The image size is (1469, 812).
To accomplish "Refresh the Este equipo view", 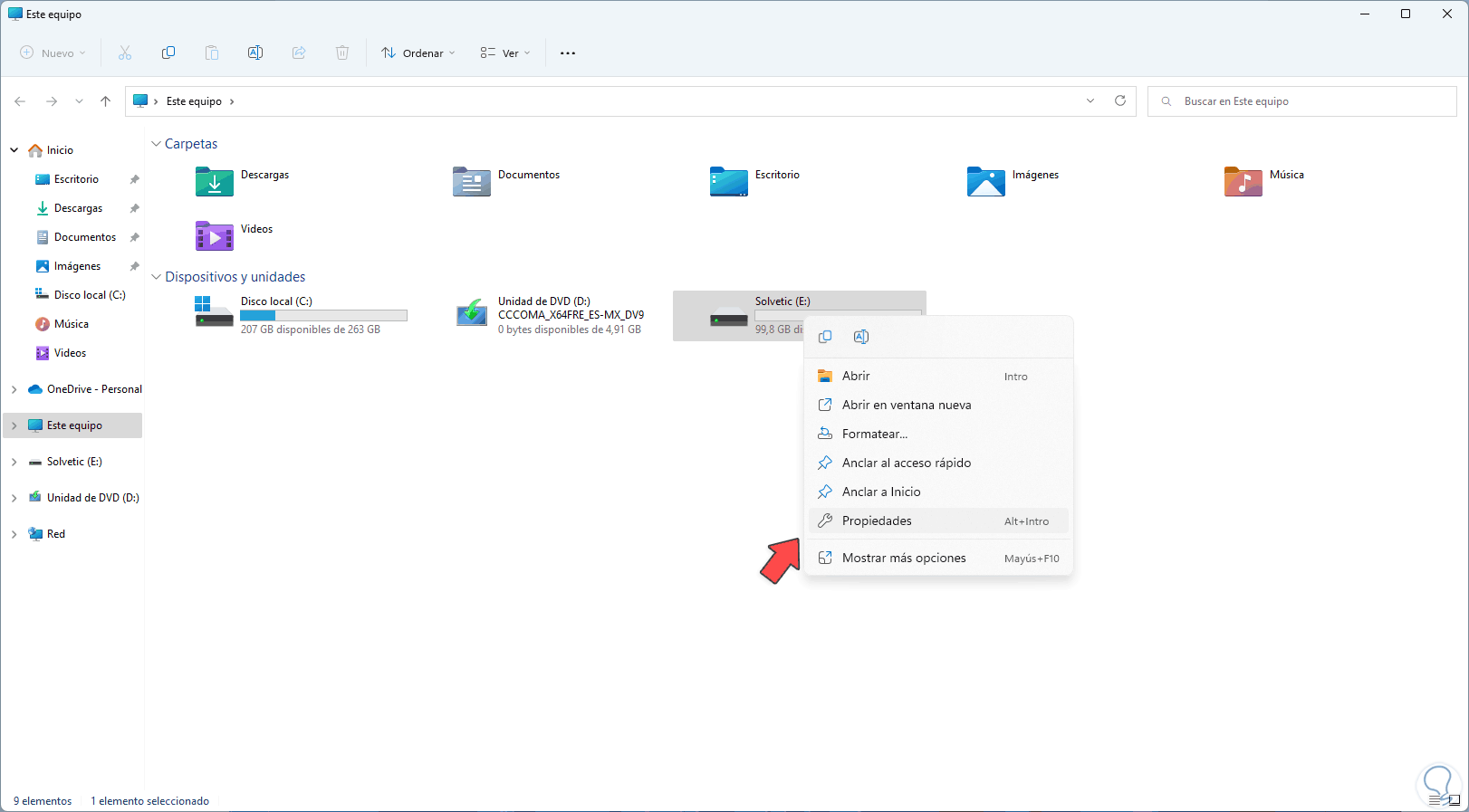I will (1120, 100).
